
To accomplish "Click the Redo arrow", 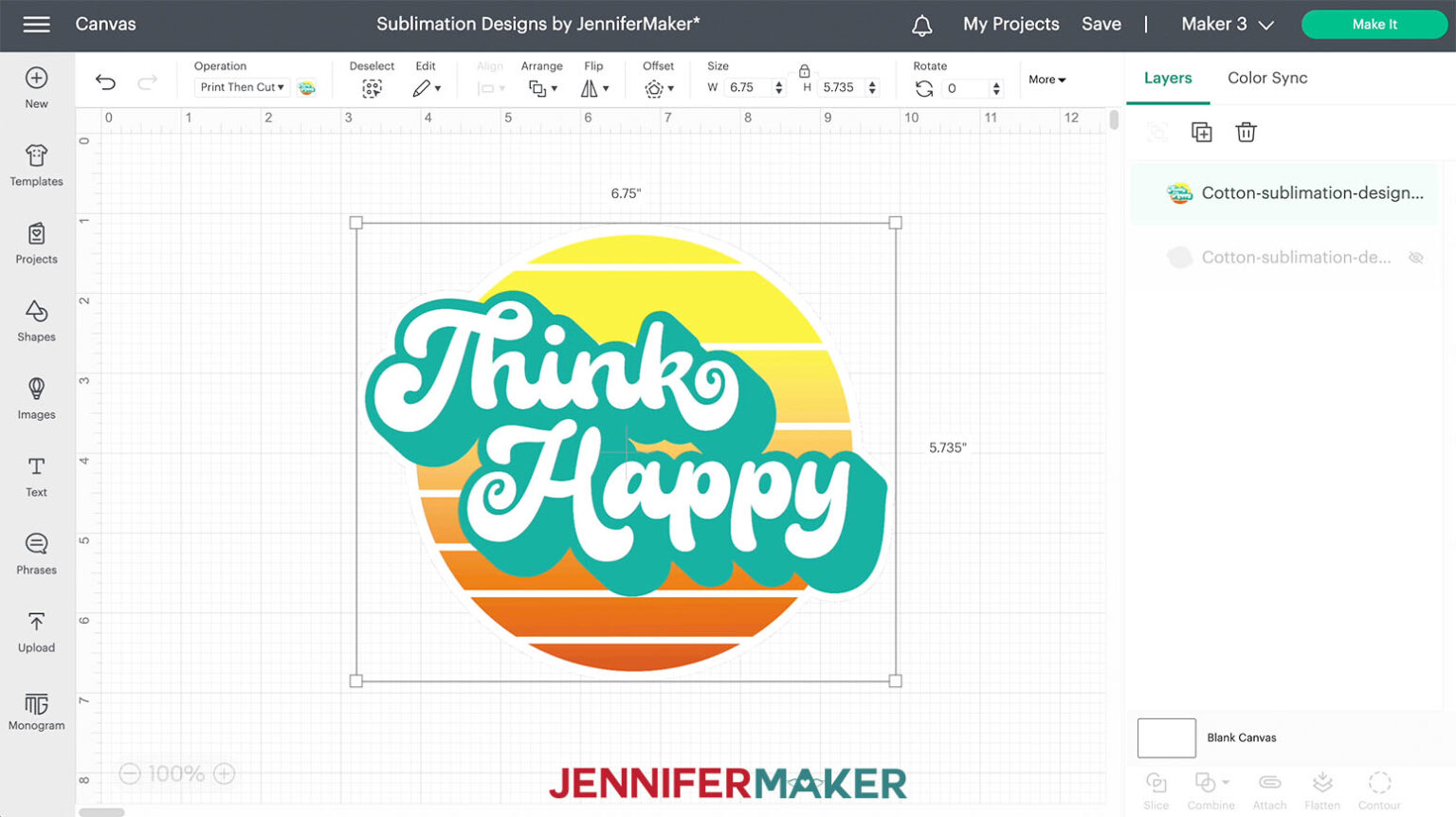I will 147,82.
